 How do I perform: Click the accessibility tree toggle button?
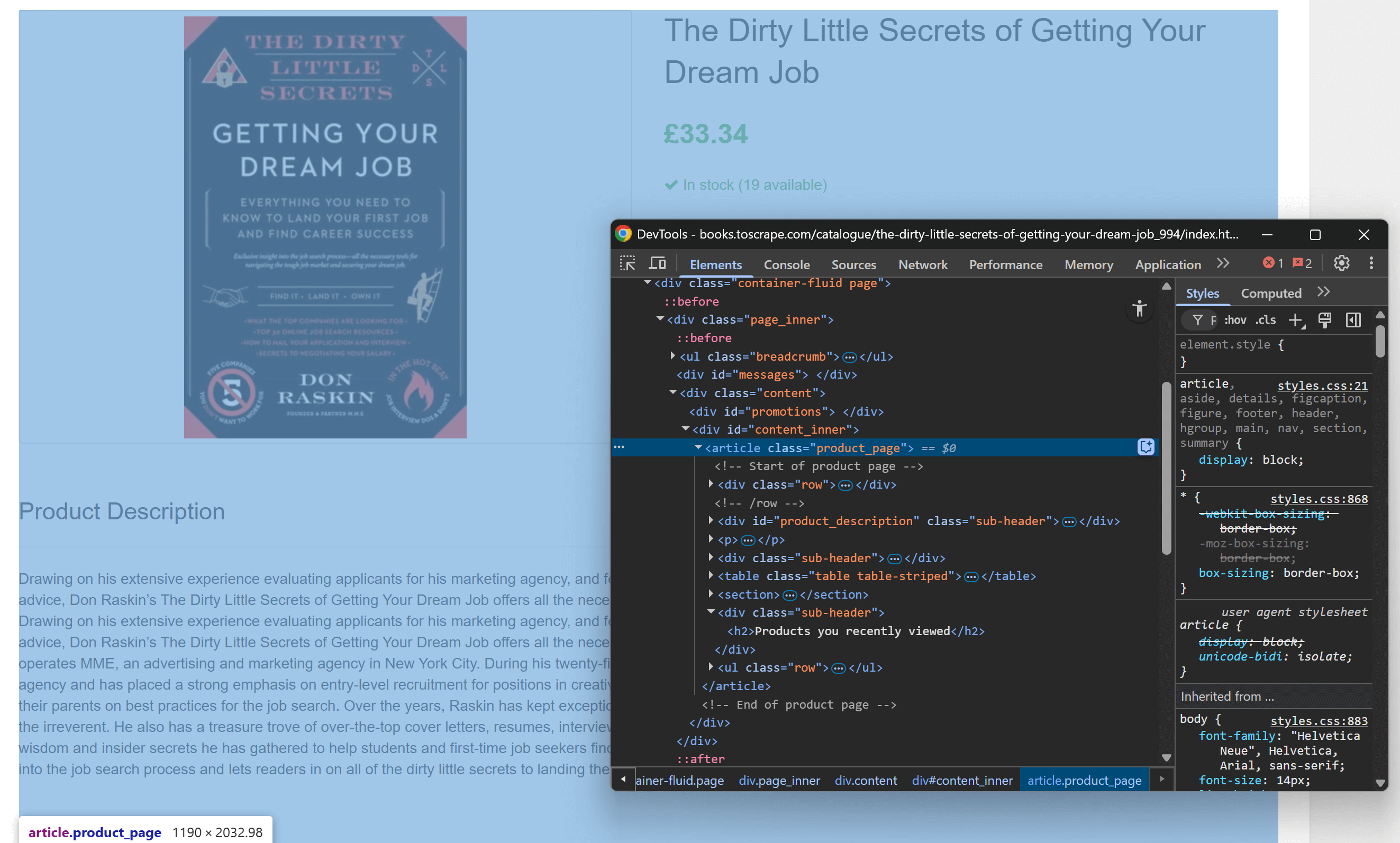tap(1139, 309)
